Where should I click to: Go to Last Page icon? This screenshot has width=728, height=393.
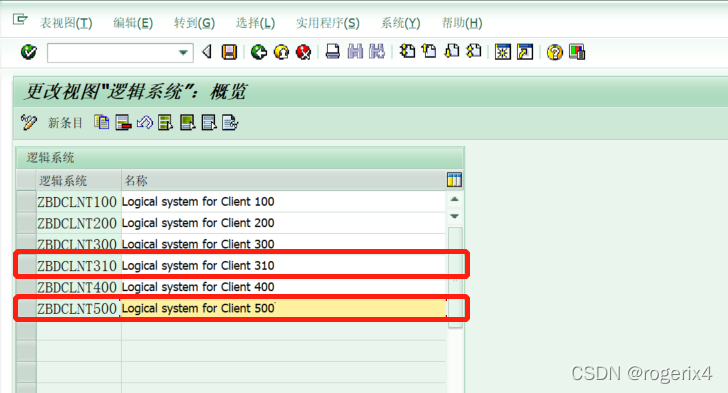[474, 52]
